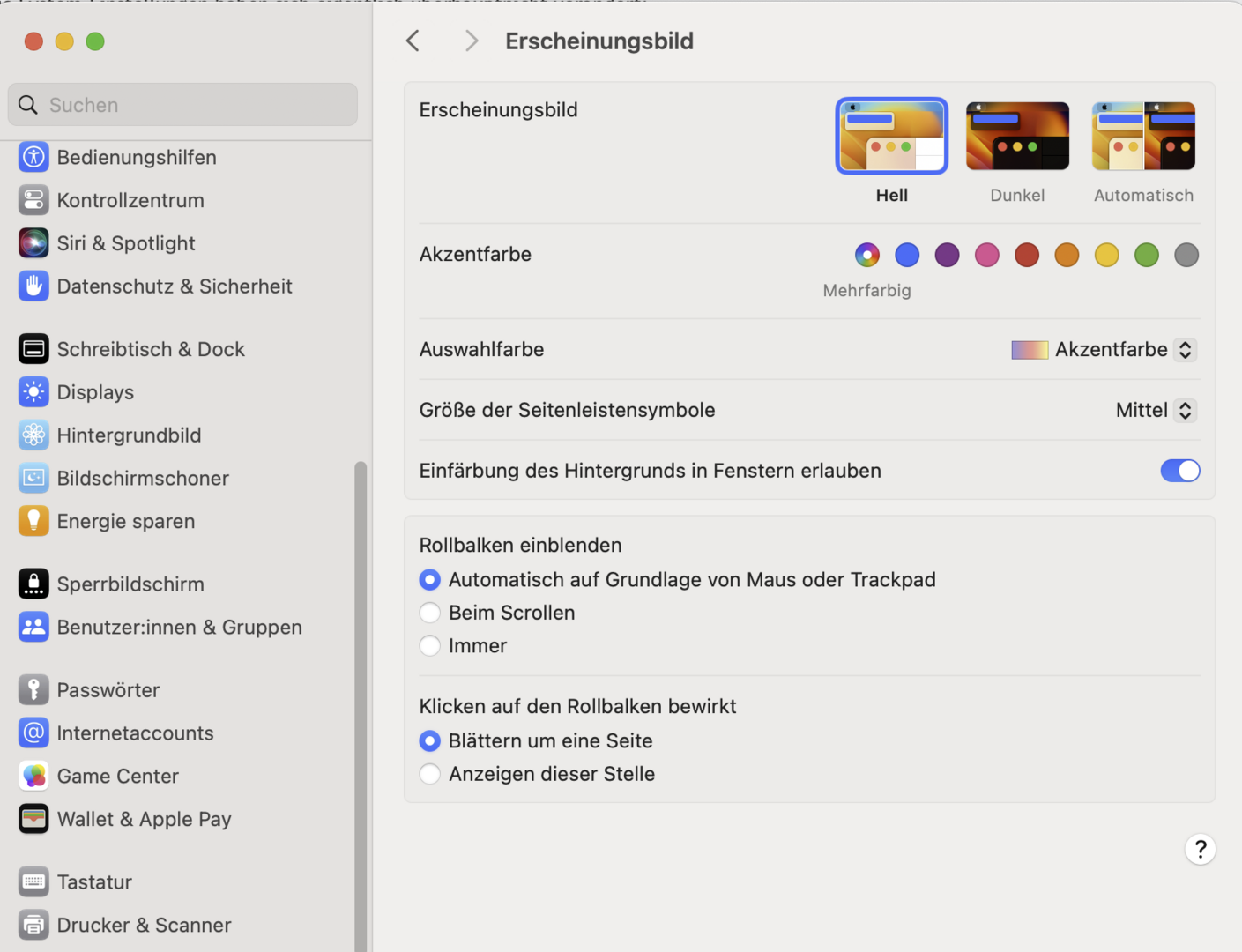This screenshot has width=1242, height=952.
Task: Select the Beim Scrollen radio button
Action: pyautogui.click(x=429, y=613)
